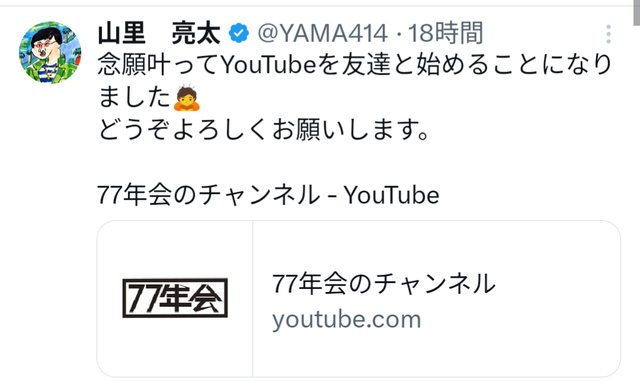
Task: Click the card title 77年会のチャンネル
Action: point(384,284)
